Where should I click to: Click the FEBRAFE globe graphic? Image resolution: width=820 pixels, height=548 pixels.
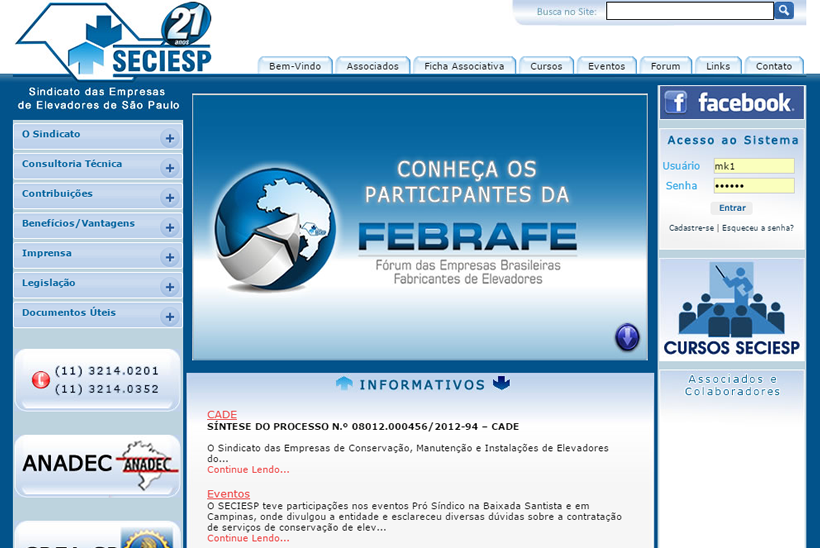pos(276,229)
